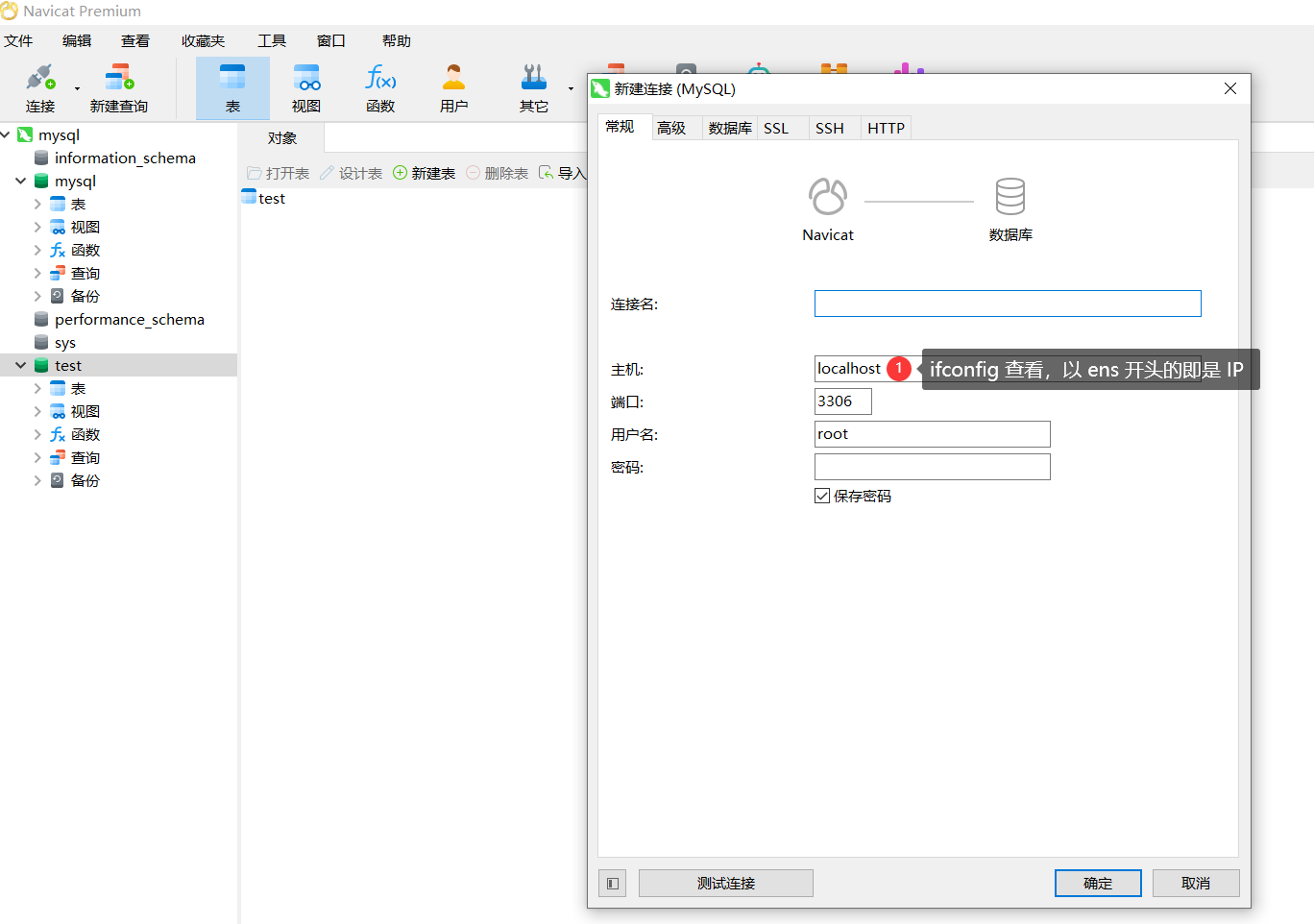Select information_schema database icon
This screenshot has height=924, width=1314.
(41, 158)
